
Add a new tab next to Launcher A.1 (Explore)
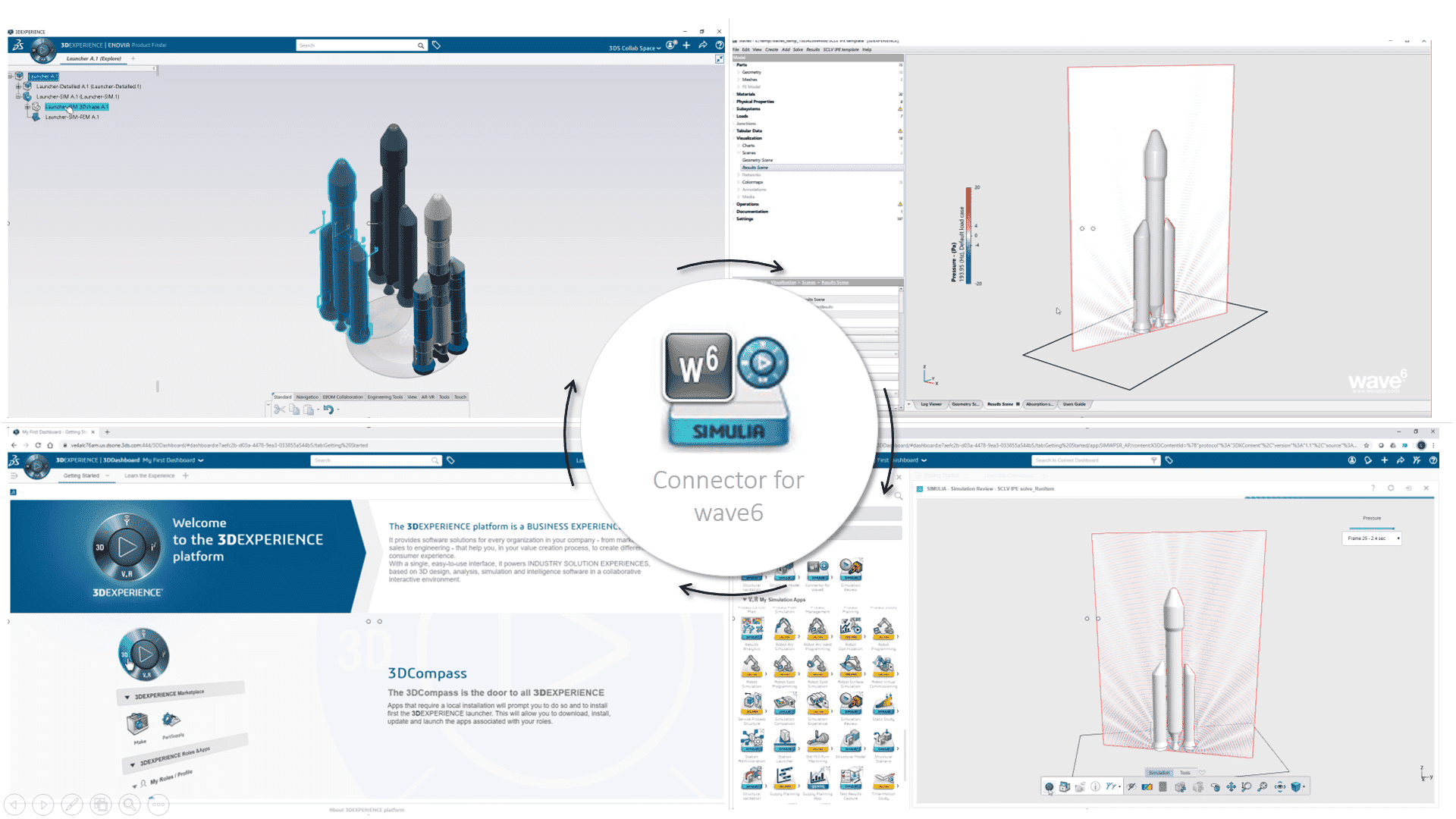(x=133, y=58)
